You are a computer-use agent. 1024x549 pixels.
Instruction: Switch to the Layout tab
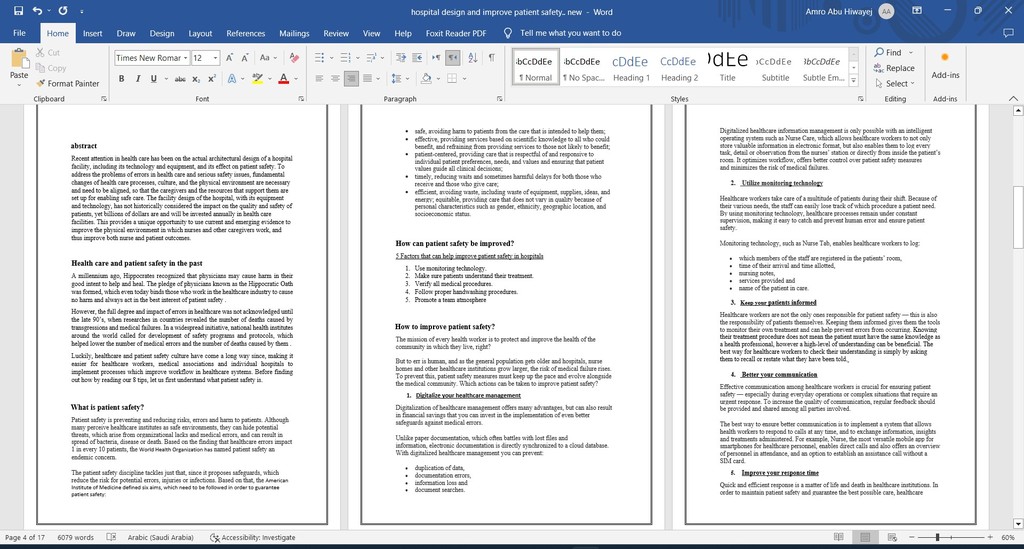[200, 33]
